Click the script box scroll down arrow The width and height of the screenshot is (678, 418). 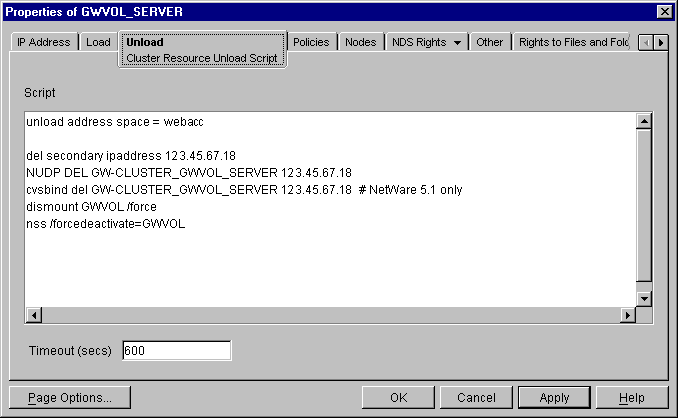[644, 299]
